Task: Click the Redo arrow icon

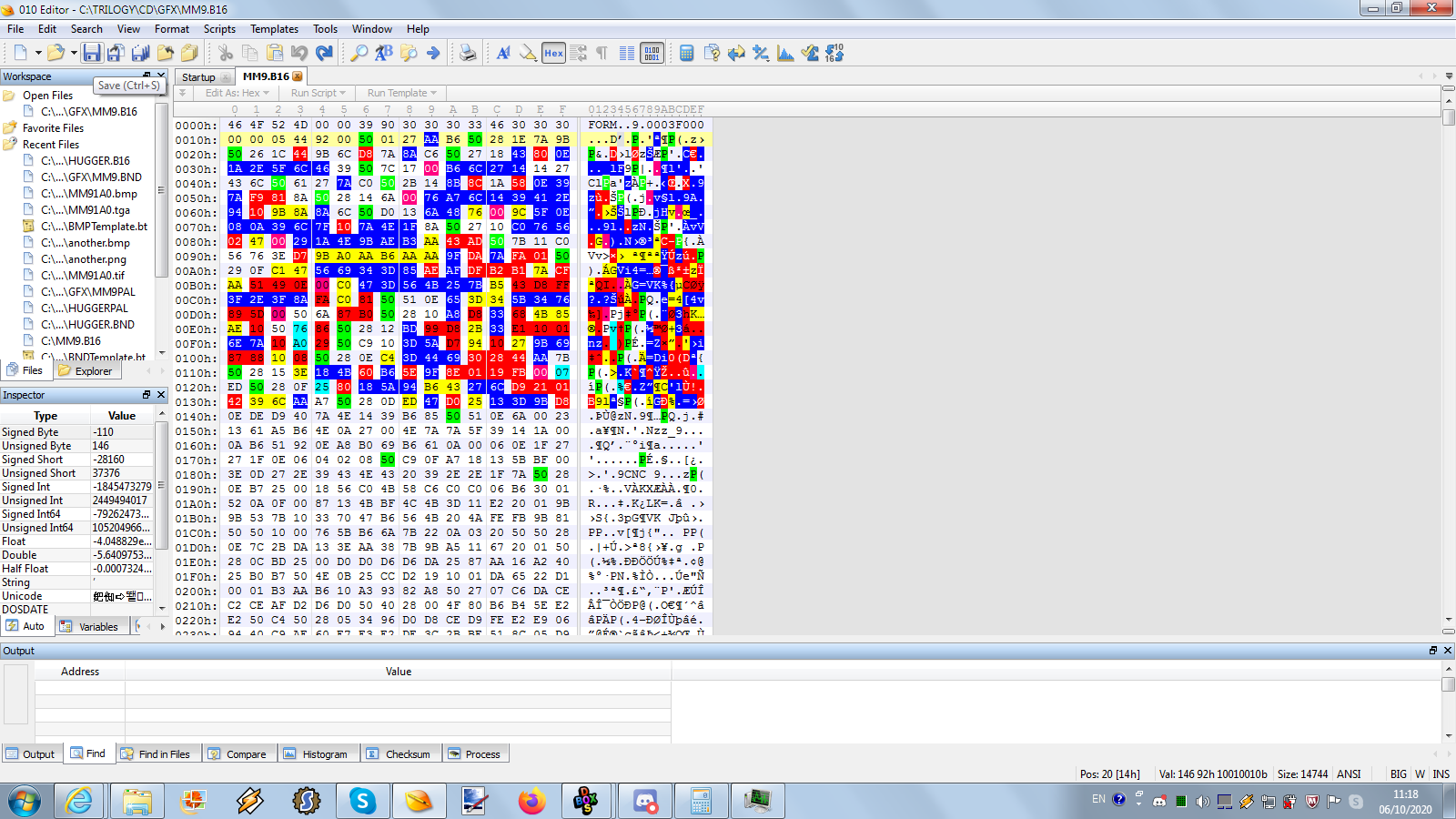Action: (324, 53)
